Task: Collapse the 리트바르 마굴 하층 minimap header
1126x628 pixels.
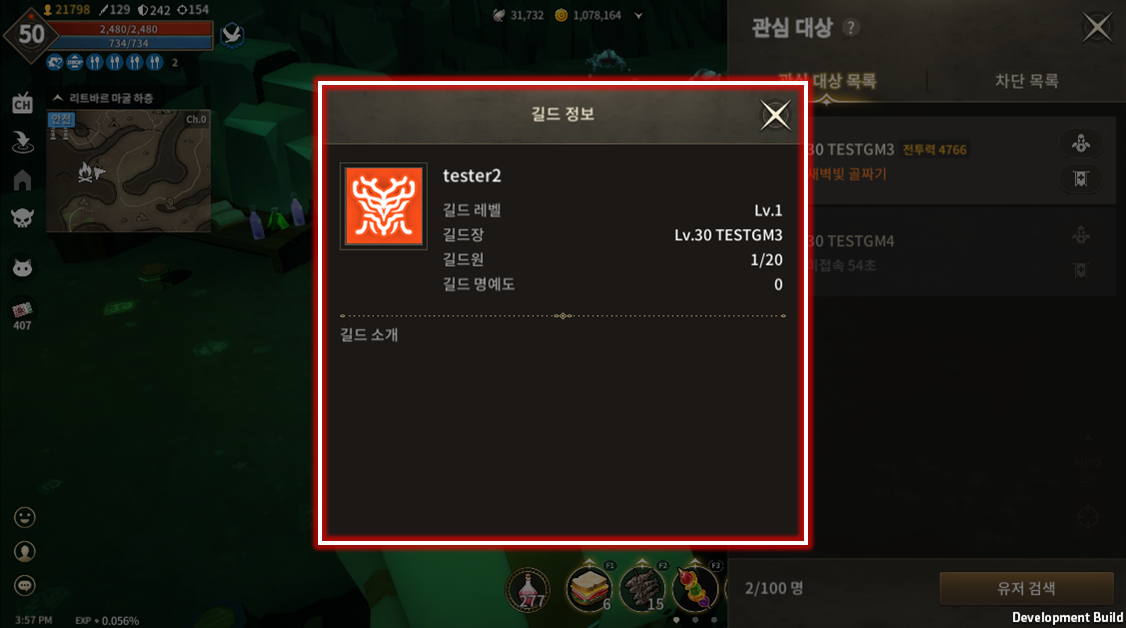Action: 58,98
